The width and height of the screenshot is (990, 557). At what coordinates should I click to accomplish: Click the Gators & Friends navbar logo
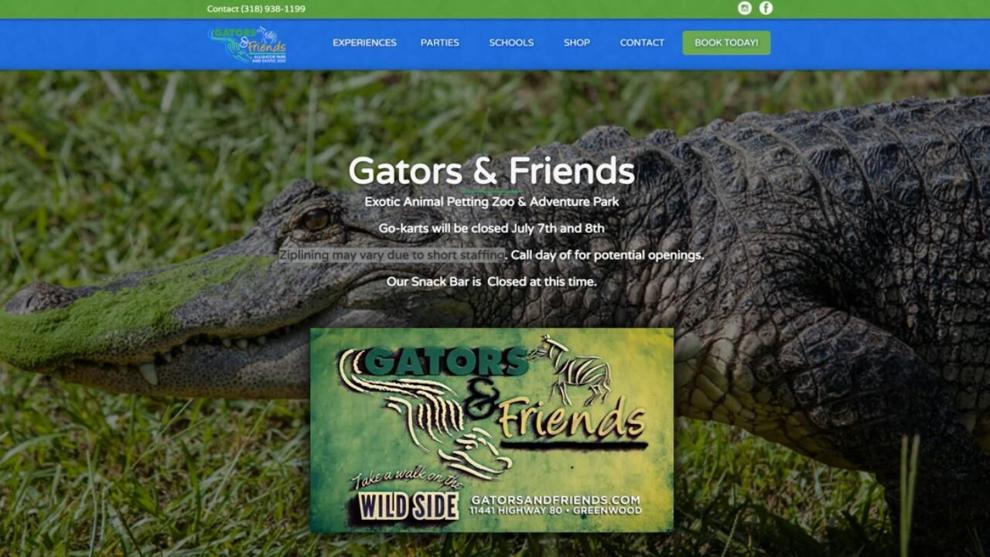pos(248,44)
